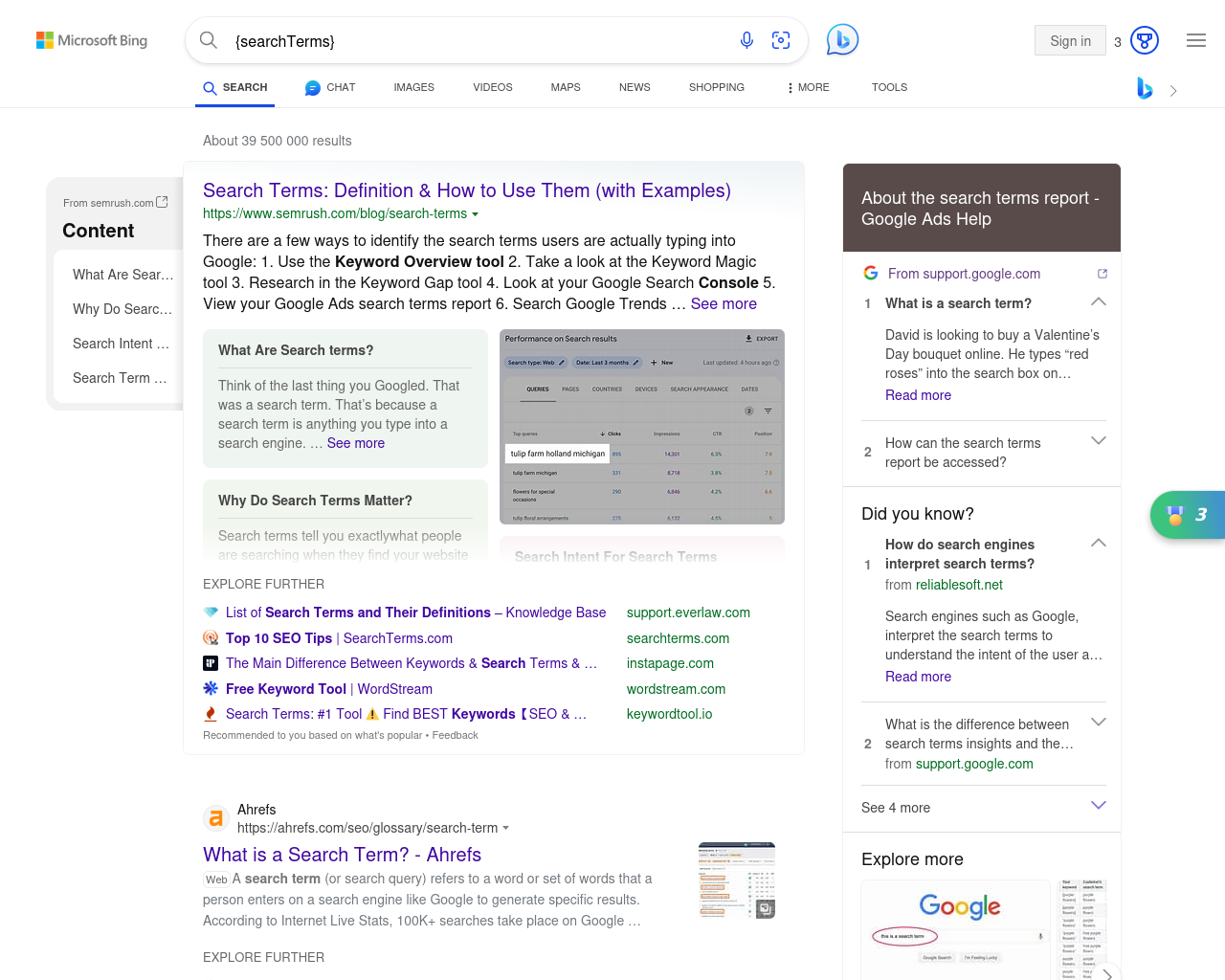Switch to the CHAT tab
The width and height of the screenshot is (1225, 980).
coord(330,87)
